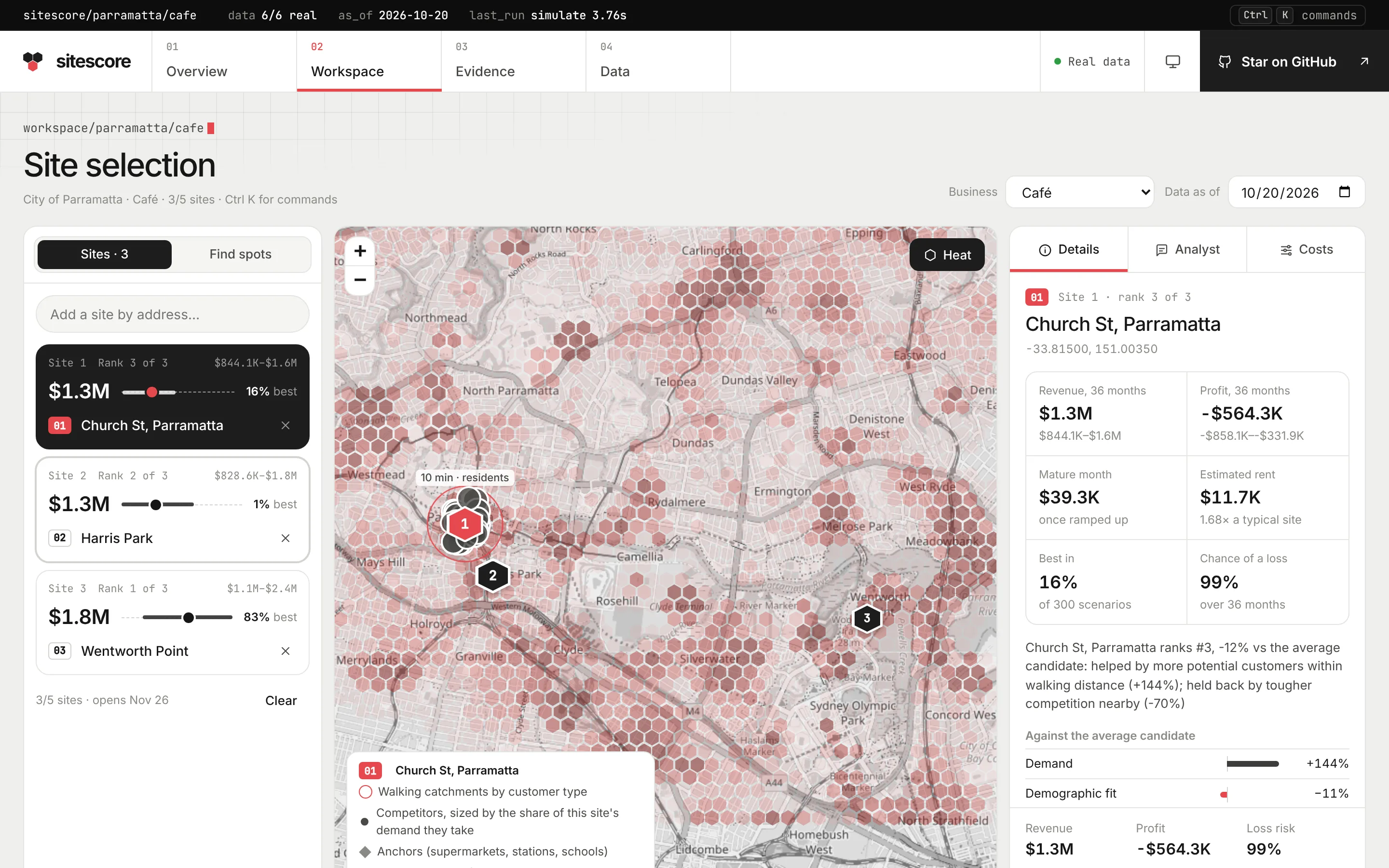Switch to Details panel tab
Viewport: 1389px width, 868px height.
1069,250
